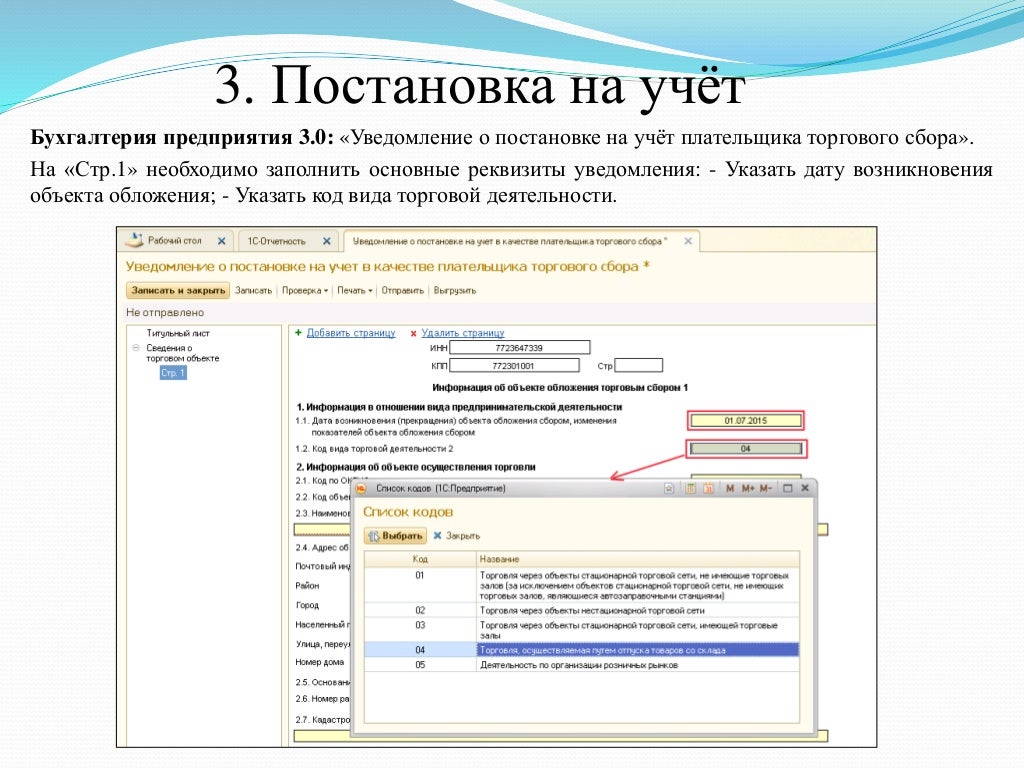Click the Записать button
1024x768 pixels.
pyautogui.click(x=253, y=290)
